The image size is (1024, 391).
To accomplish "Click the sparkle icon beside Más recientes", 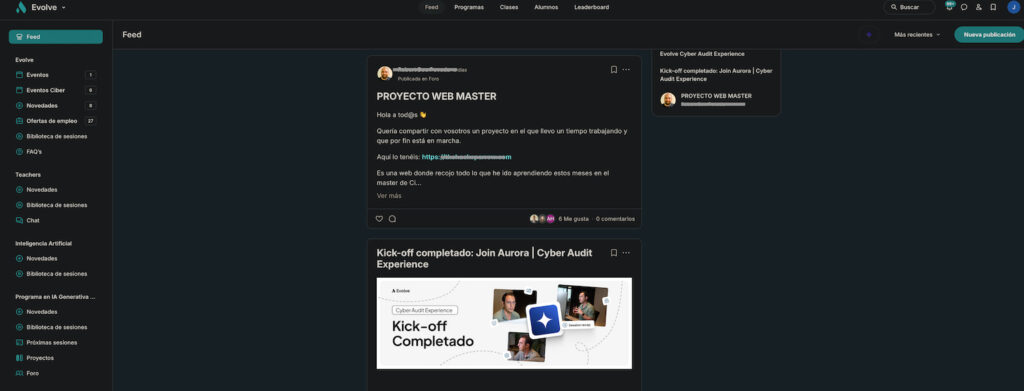I will click(x=869, y=35).
